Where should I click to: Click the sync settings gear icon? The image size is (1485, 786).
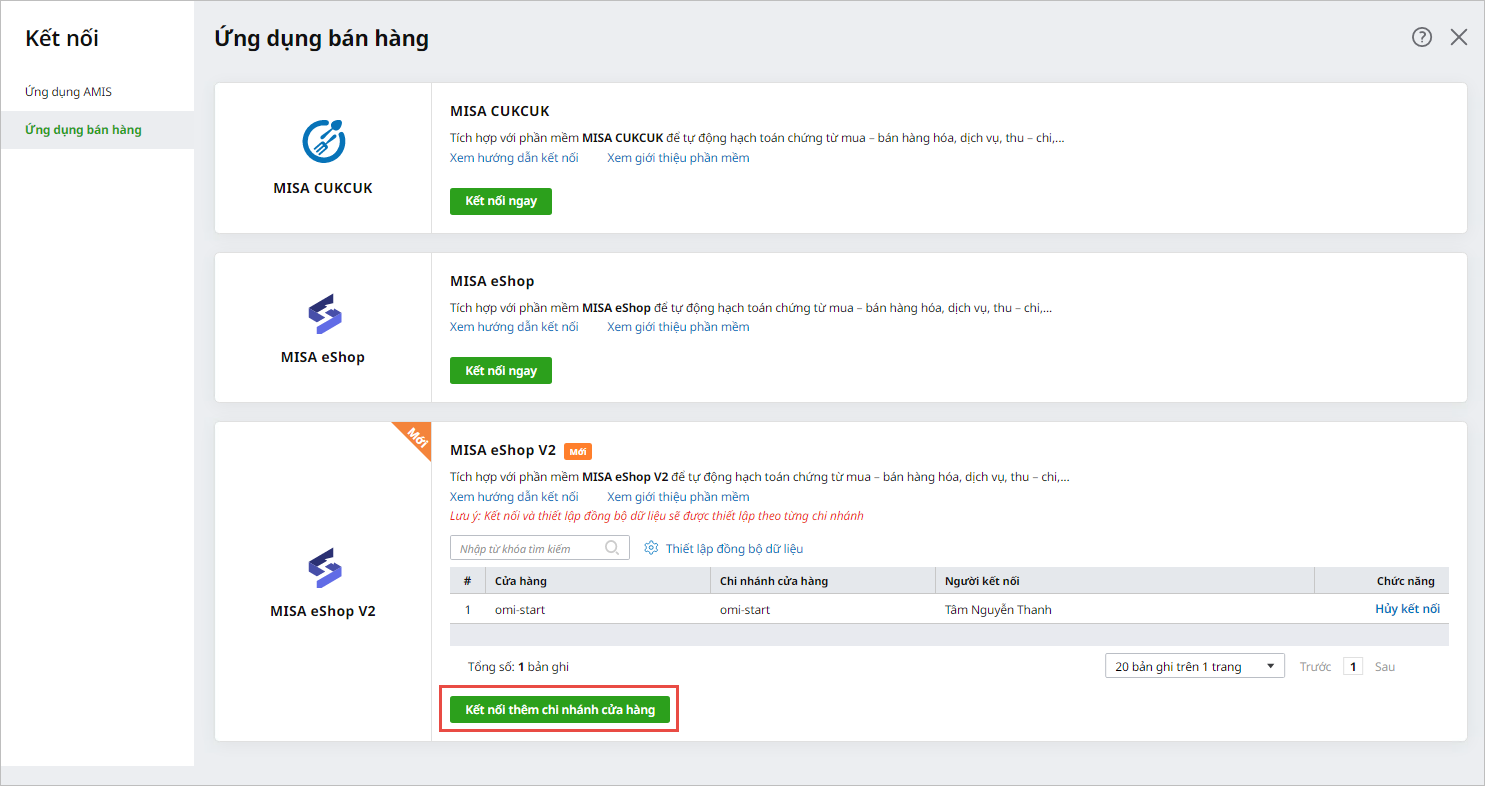(x=651, y=548)
